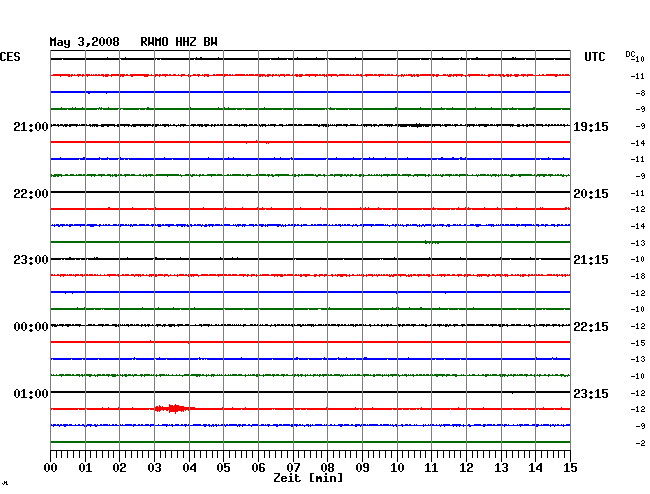
Task: Click minute 08 on the time axis
Action: click(327, 468)
